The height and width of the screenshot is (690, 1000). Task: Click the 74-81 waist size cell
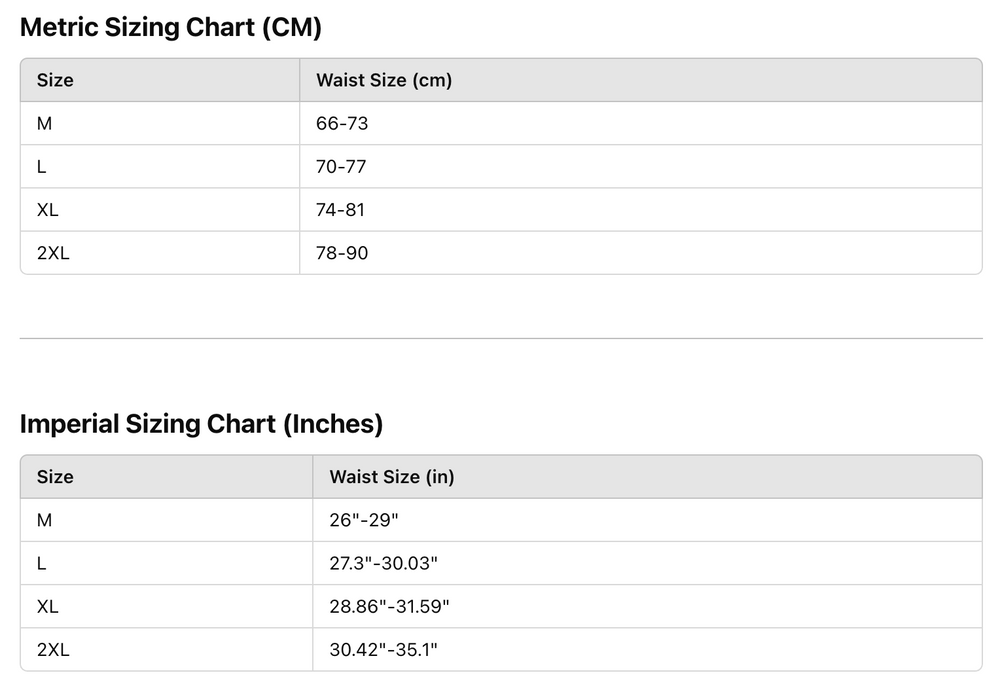[341, 210]
